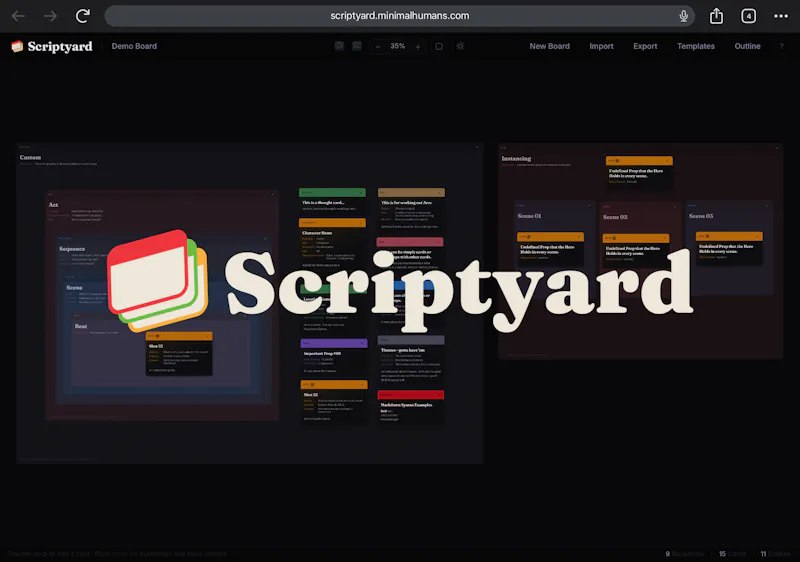Toggle light theme with the sun icon
The image size is (800, 562).
pos(460,46)
